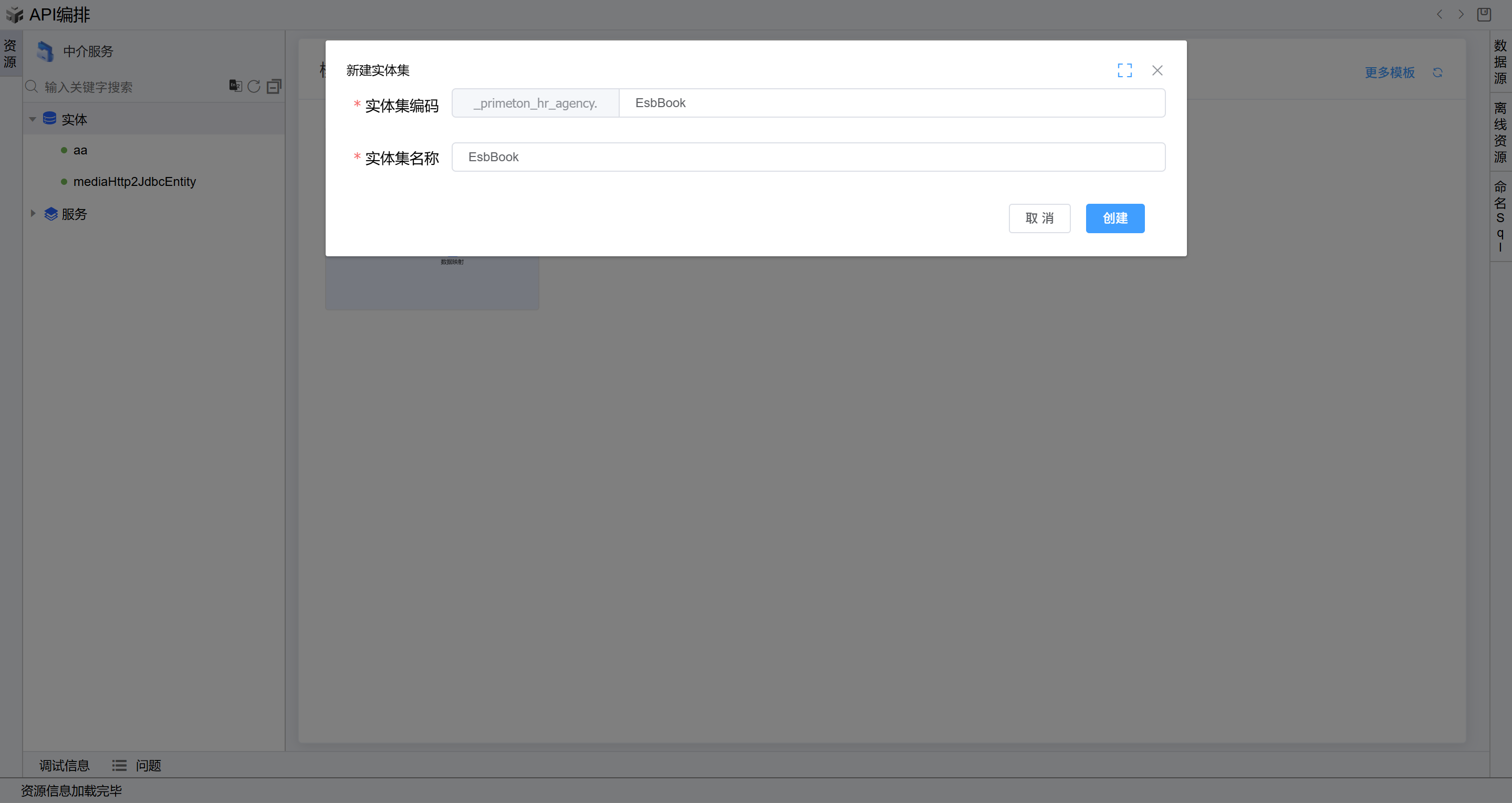Click the fullscreen icon in the dialog header

(1124, 70)
